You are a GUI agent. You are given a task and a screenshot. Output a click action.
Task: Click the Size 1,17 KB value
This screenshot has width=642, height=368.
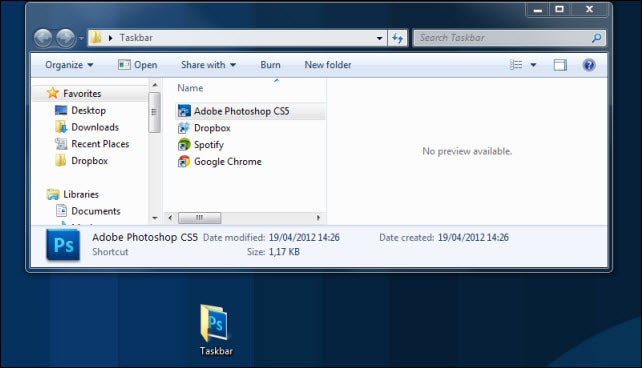click(x=284, y=252)
